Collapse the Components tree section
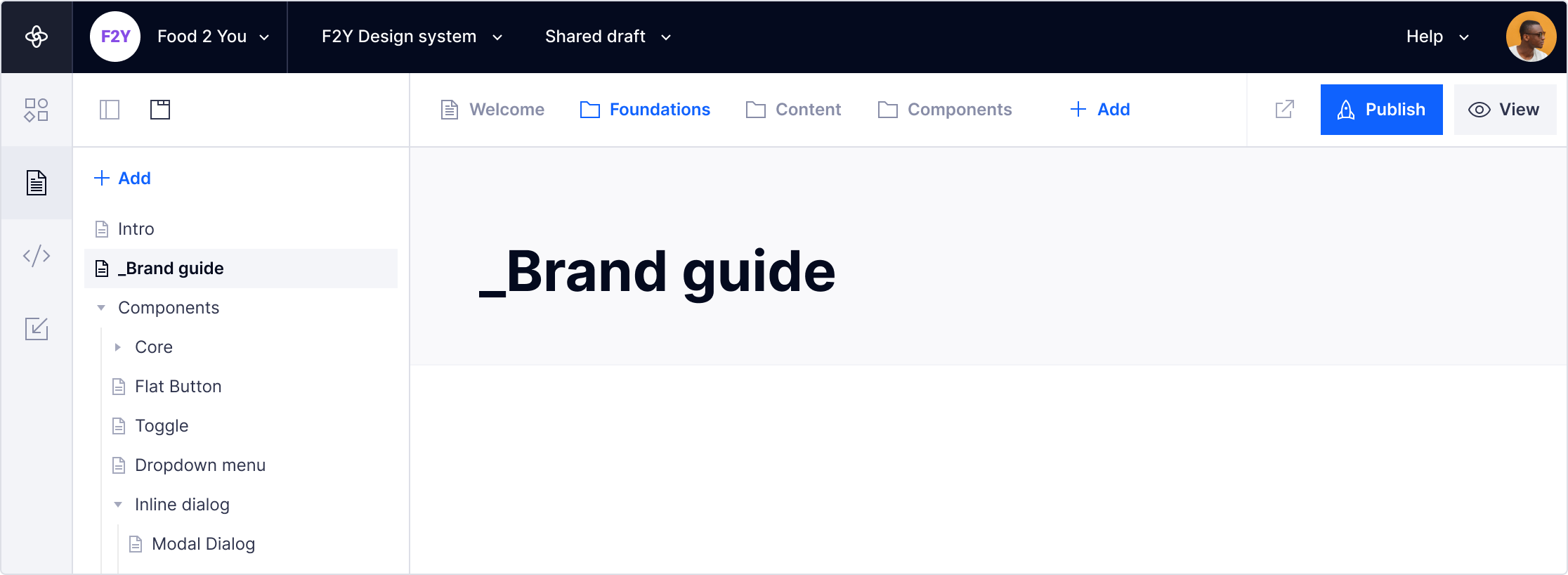 tap(101, 308)
